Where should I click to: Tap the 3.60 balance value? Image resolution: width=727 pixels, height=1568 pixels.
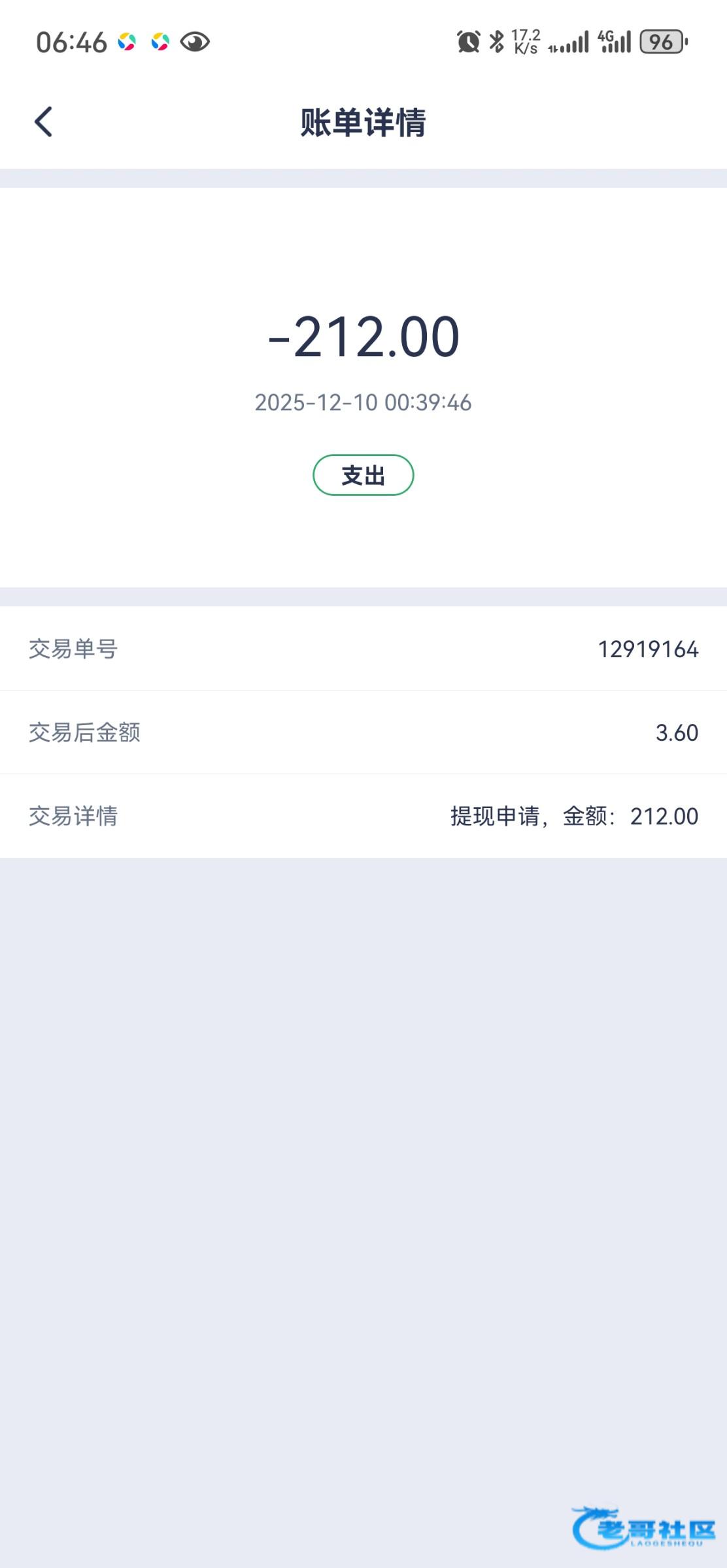pyautogui.click(x=677, y=733)
